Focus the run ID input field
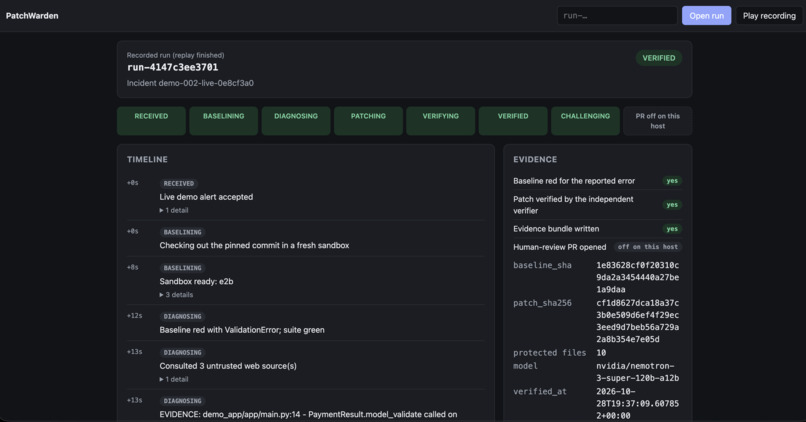The height and width of the screenshot is (422, 806). pos(617,15)
